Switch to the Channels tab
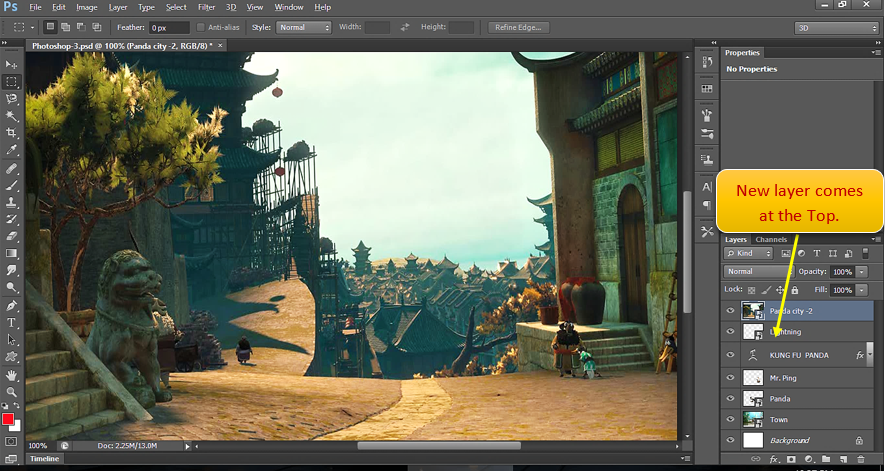885x471 pixels. 771,239
